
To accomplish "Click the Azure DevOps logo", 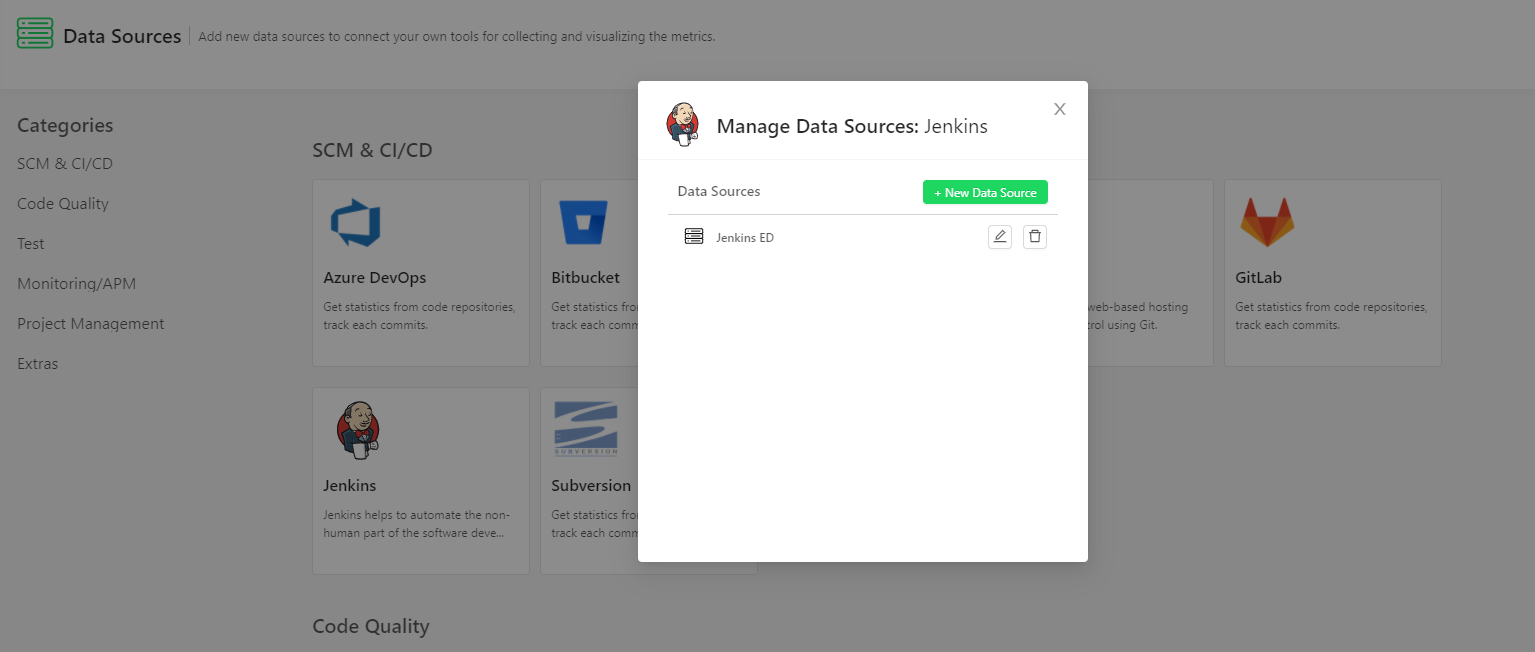I will 356,223.
